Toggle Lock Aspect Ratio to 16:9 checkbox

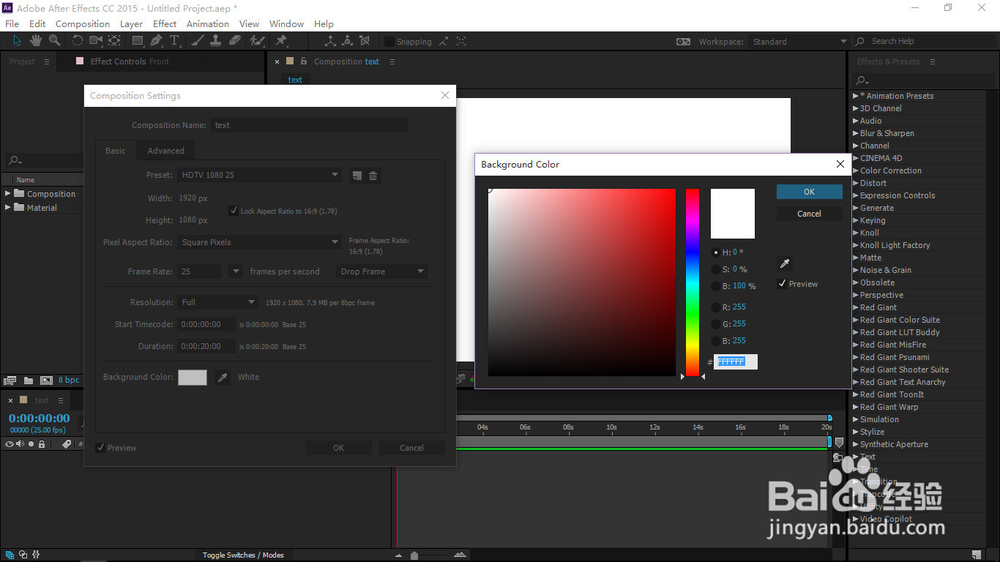233,211
